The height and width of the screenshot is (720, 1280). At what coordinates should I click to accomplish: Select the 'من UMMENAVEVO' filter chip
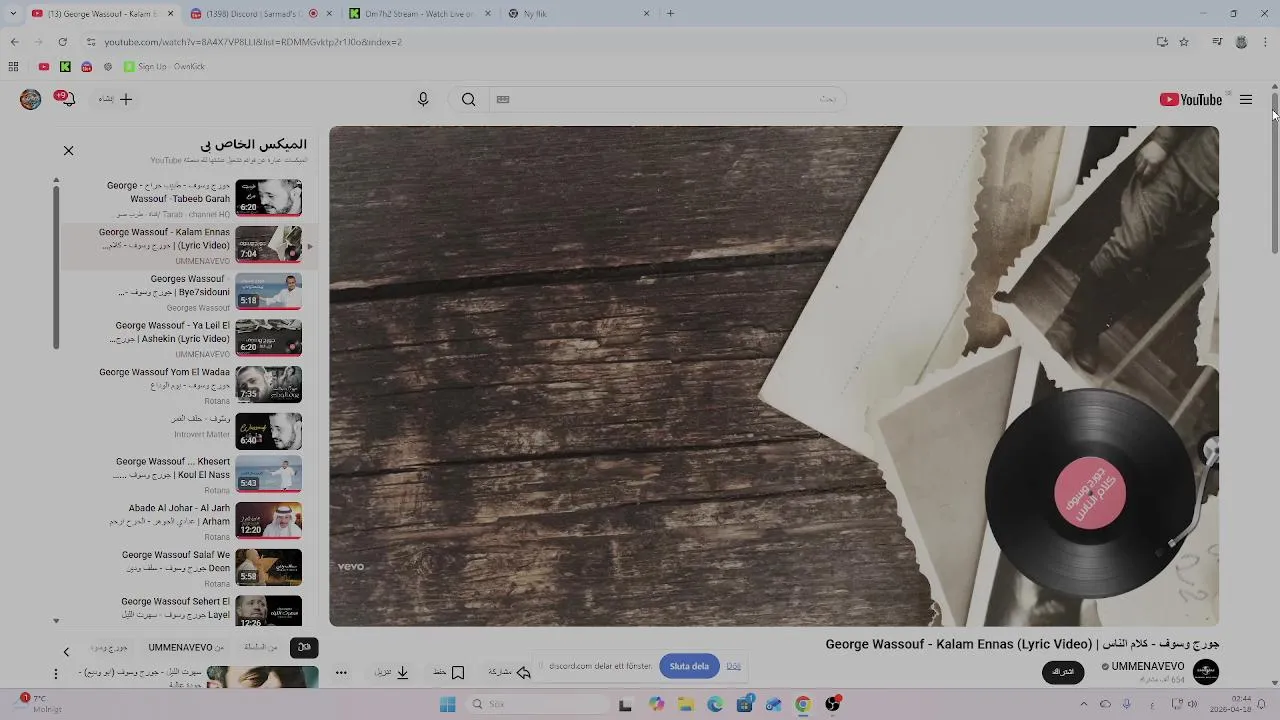click(186, 648)
